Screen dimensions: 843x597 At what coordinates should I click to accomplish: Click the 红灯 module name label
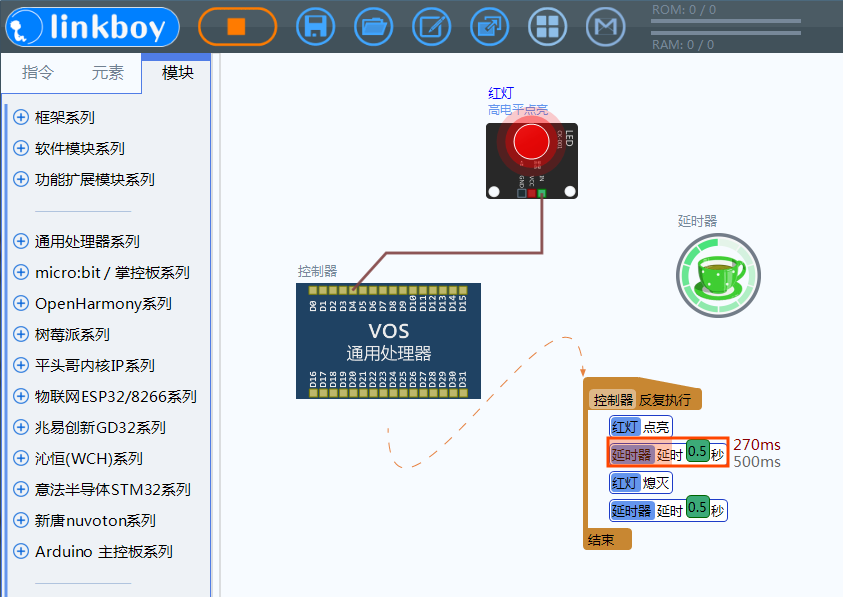pos(501,94)
